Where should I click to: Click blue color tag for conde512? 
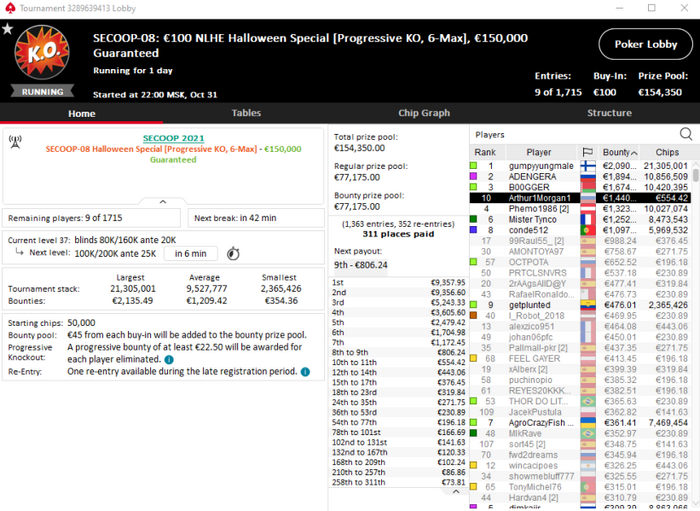[x=474, y=230]
